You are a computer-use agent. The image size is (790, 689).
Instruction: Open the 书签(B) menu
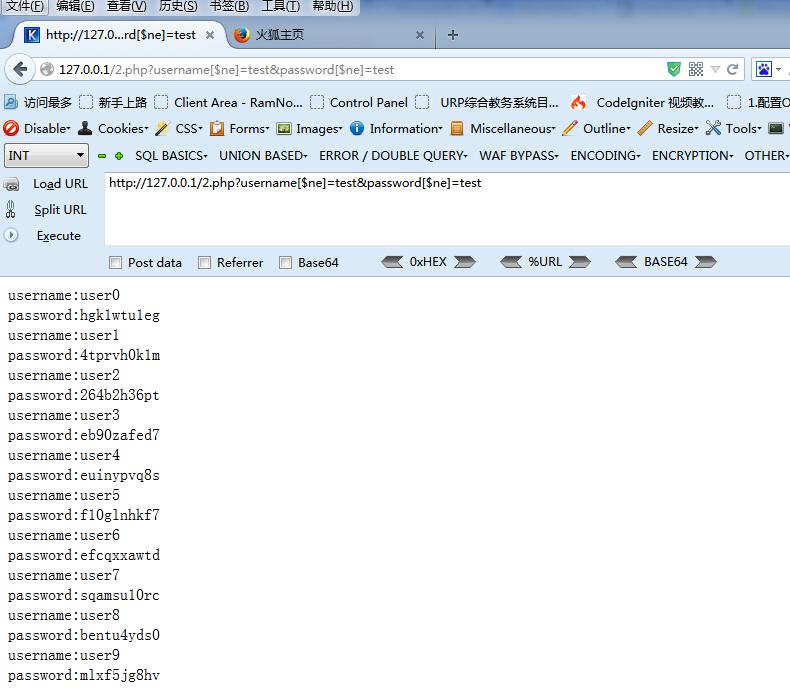pos(229,7)
